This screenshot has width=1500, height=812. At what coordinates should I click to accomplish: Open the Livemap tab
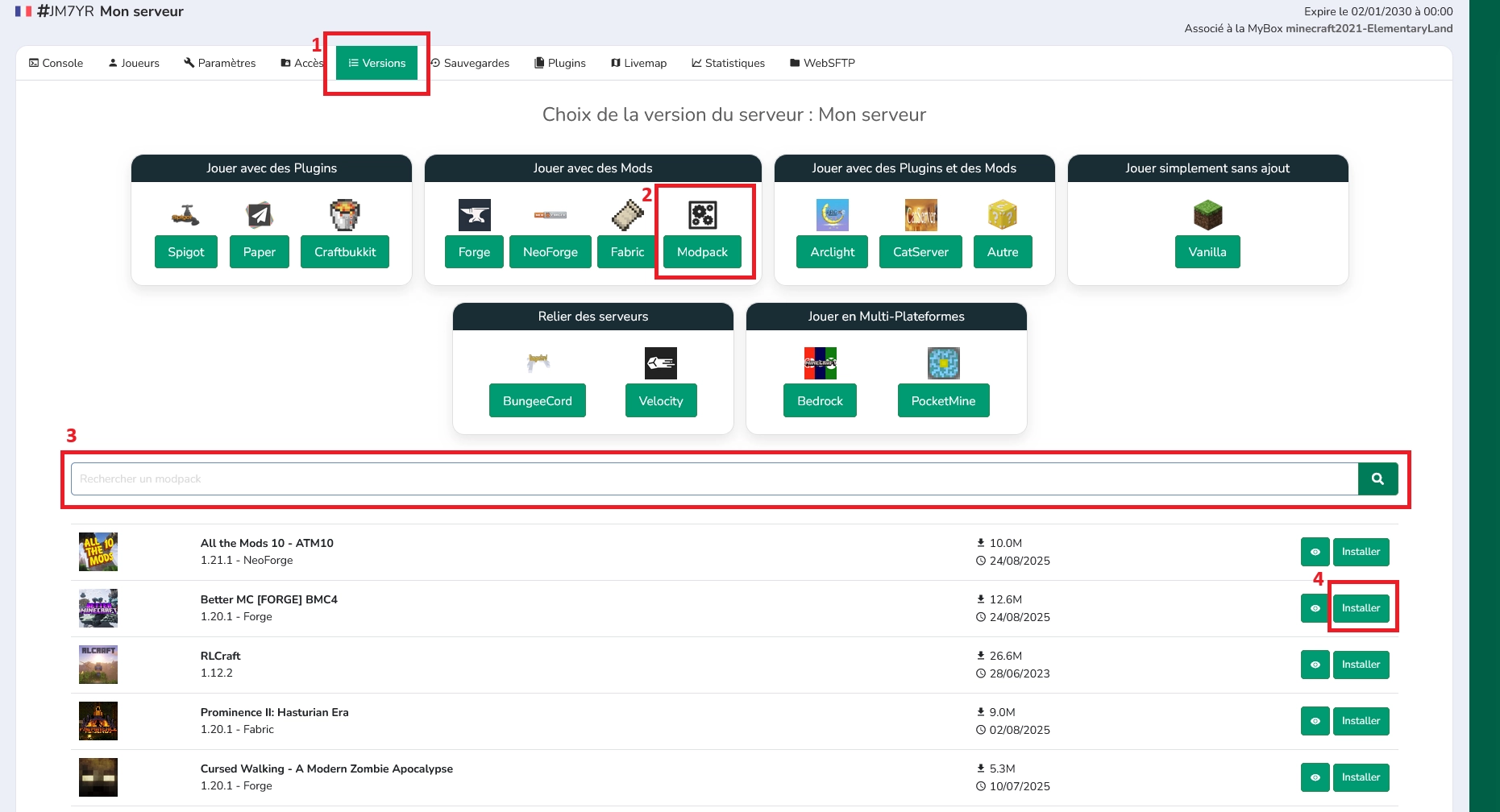[638, 63]
